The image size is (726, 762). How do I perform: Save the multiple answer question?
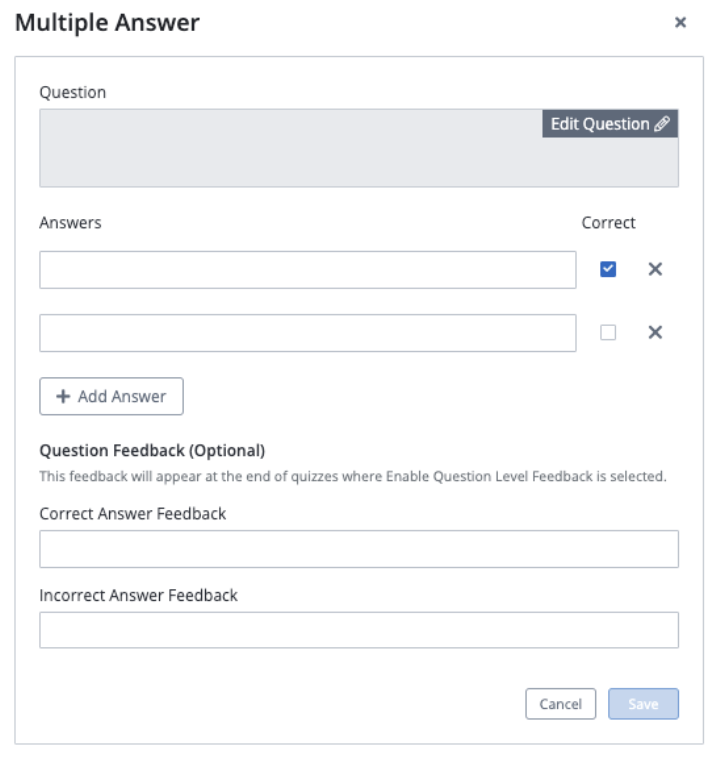pyautogui.click(x=643, y=704)
